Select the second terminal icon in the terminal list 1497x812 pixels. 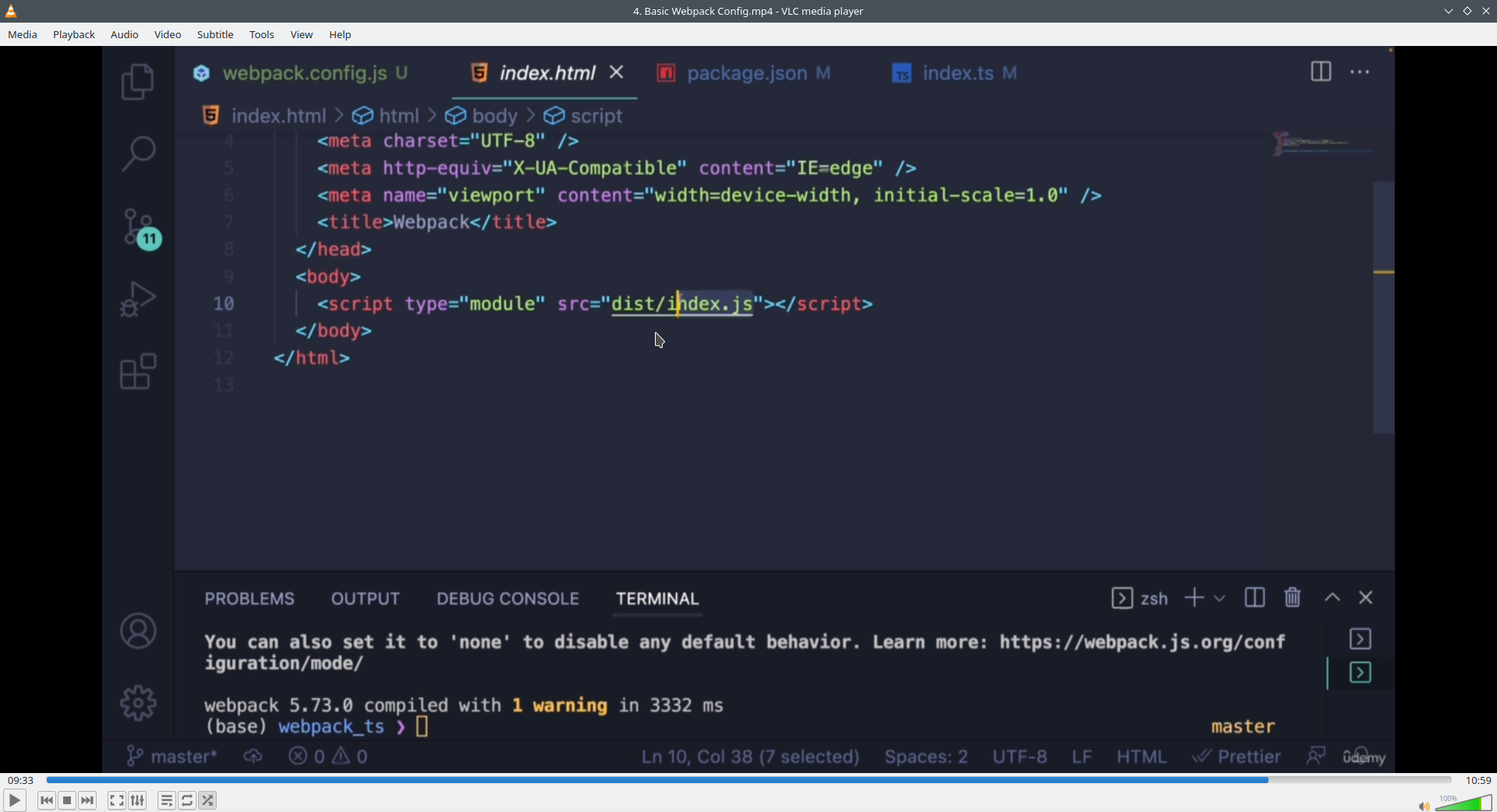(1361, 673)
